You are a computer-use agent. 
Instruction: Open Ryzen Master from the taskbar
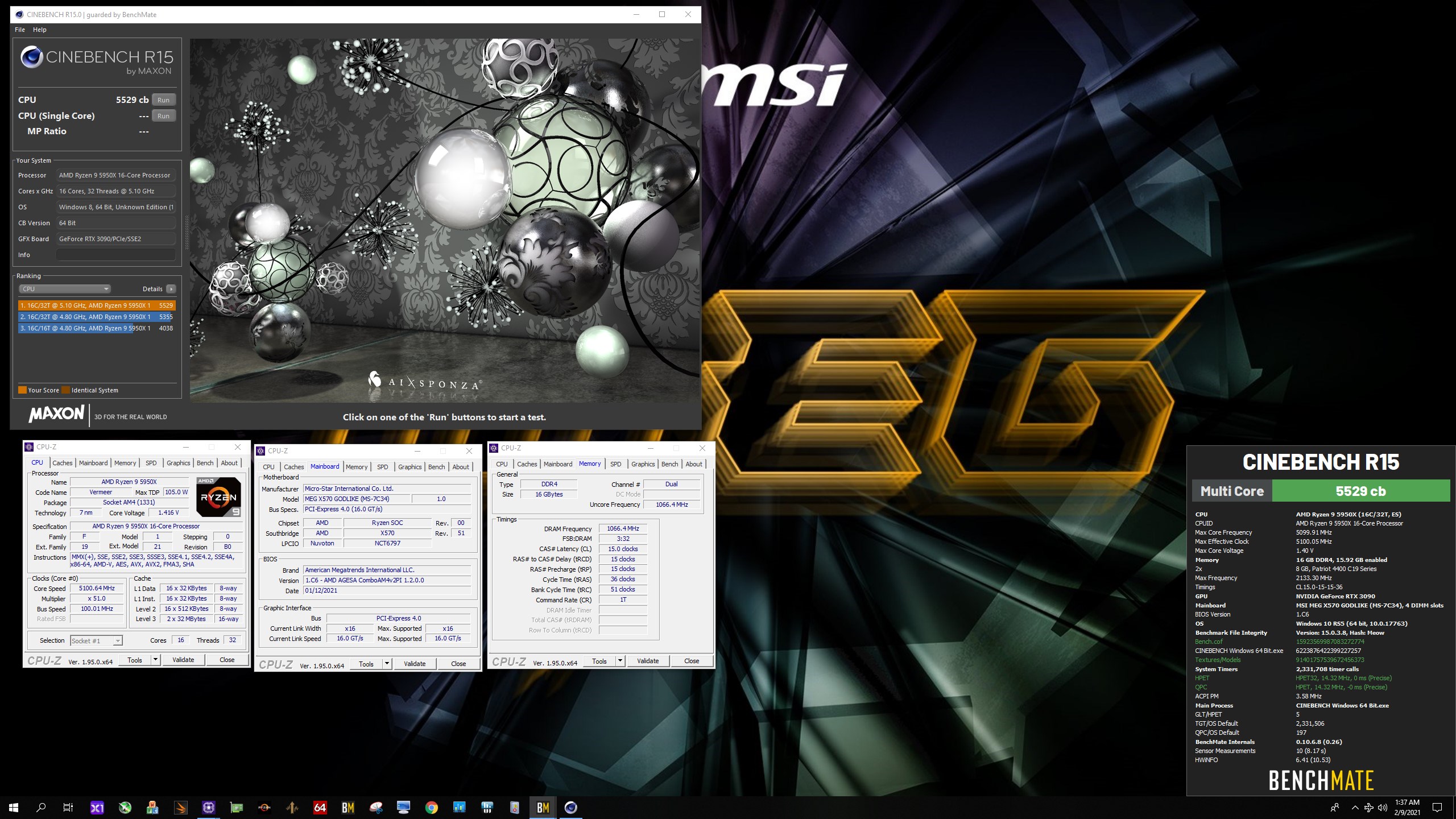264,807
